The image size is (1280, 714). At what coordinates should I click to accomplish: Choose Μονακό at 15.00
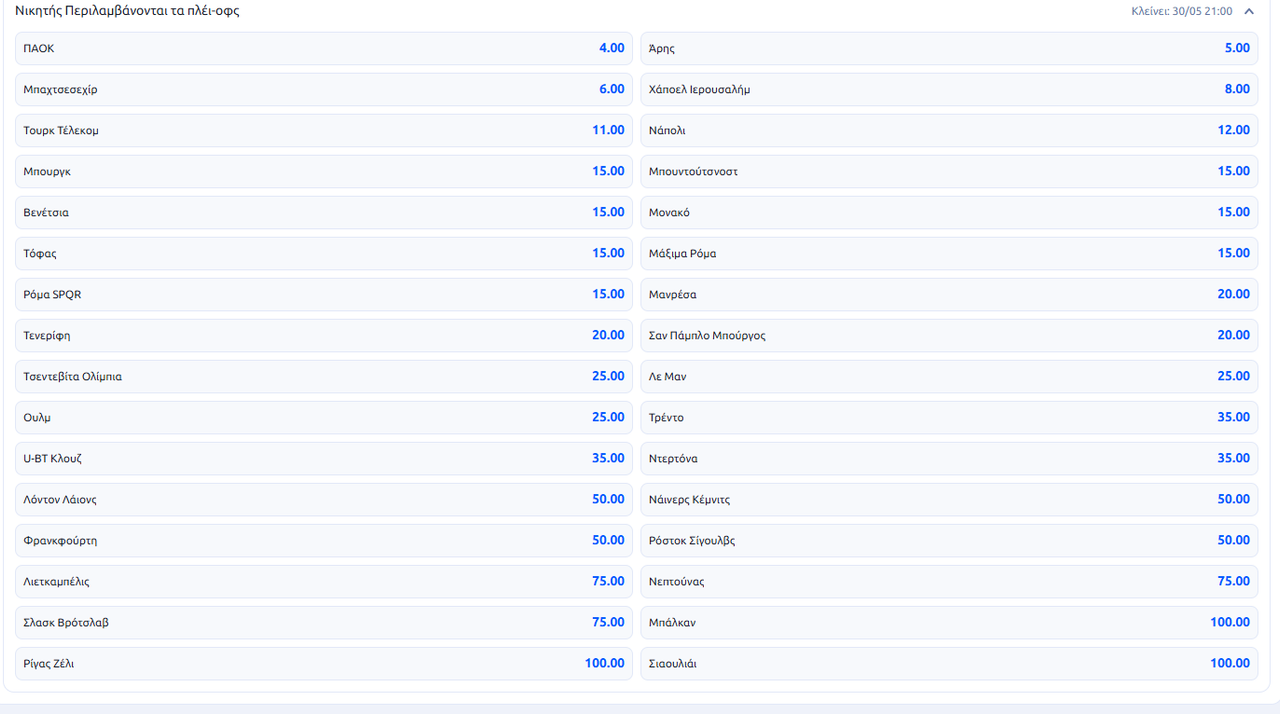[949, 212]
